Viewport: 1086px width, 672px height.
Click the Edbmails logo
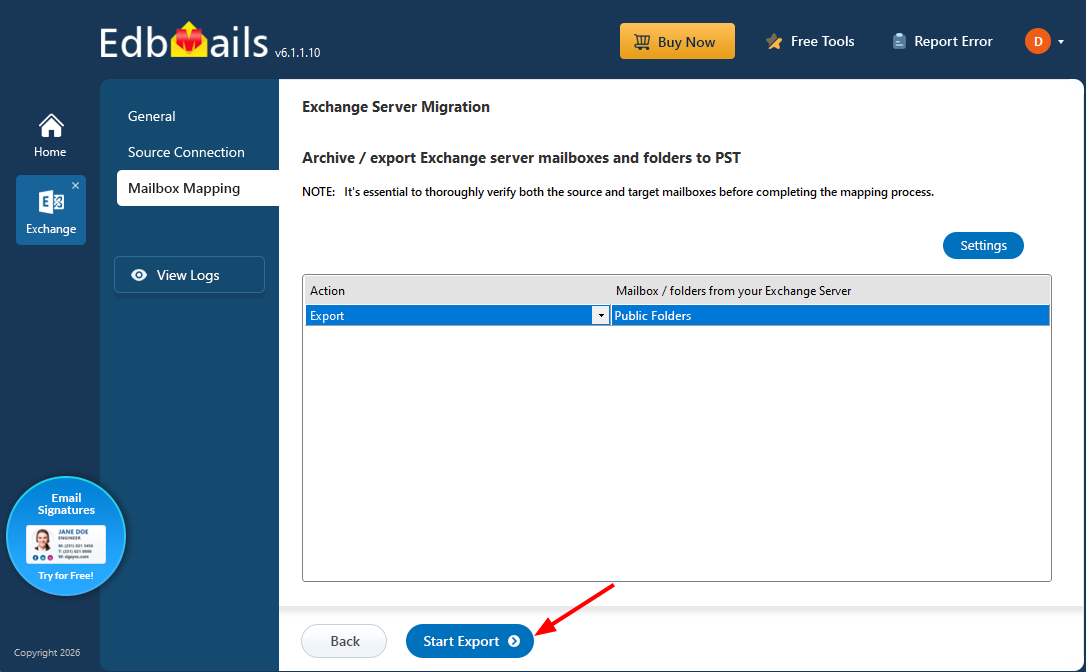pyautogui.click(x=184, y=42)
